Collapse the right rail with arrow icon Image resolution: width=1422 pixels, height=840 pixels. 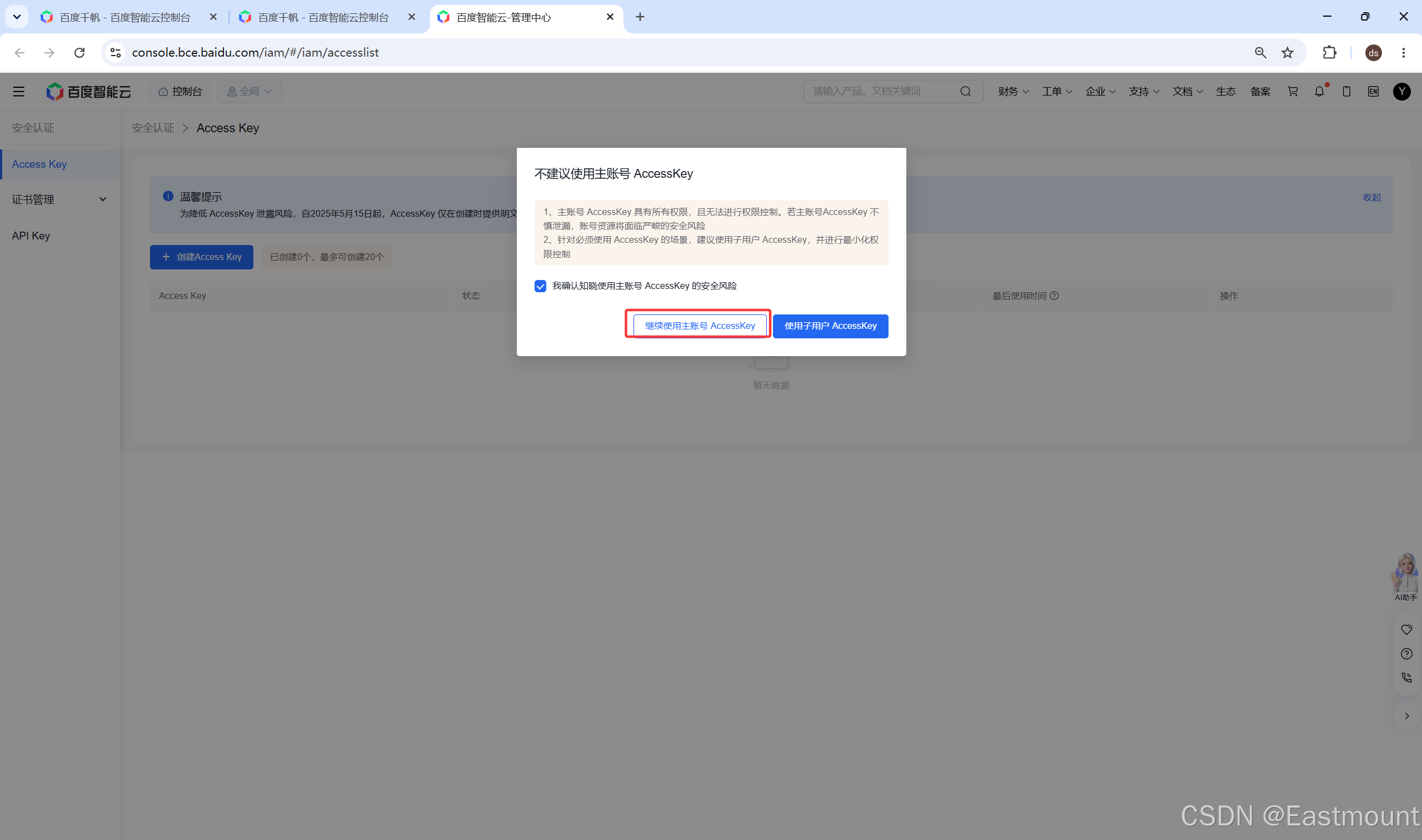click(x=1406, y=716)
